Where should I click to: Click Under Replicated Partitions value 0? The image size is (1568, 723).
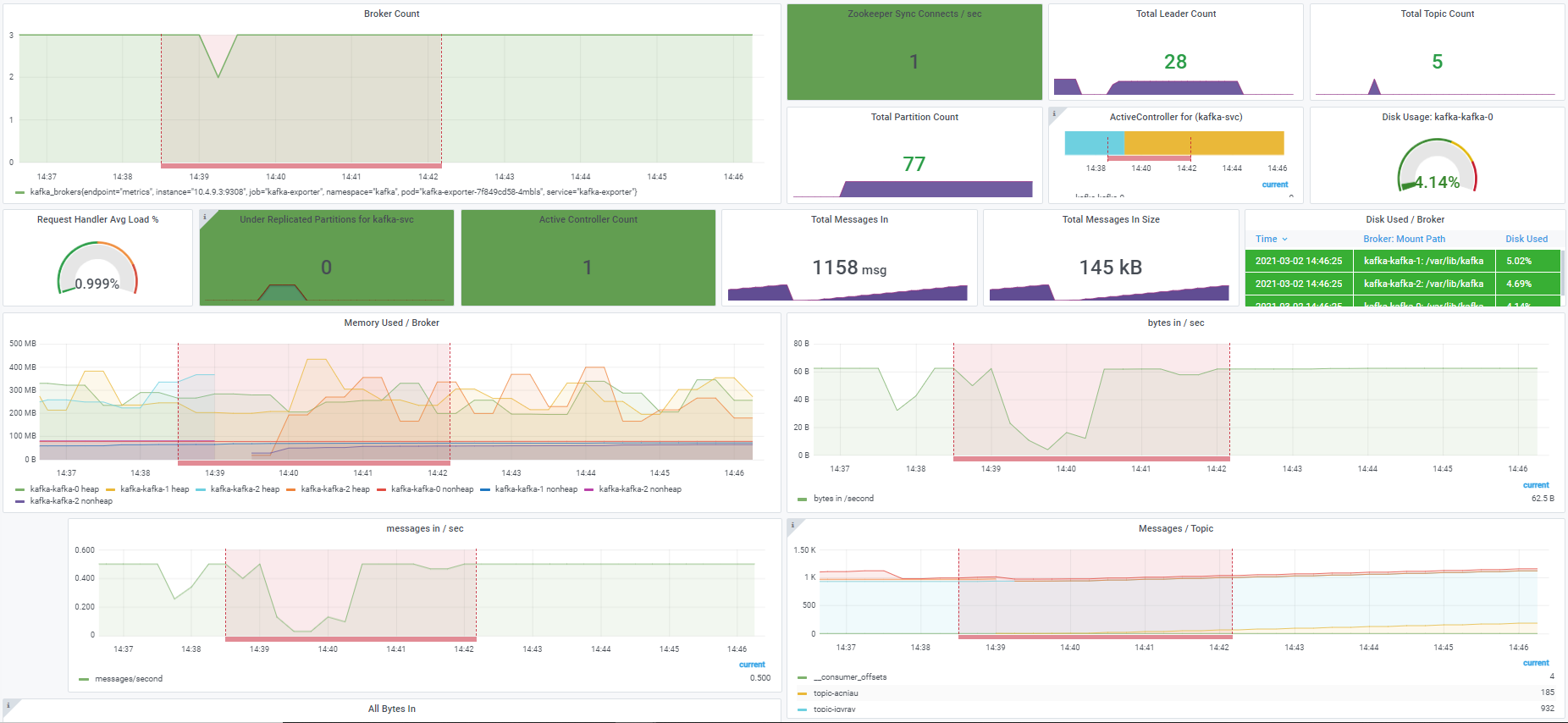pos(327,268)
